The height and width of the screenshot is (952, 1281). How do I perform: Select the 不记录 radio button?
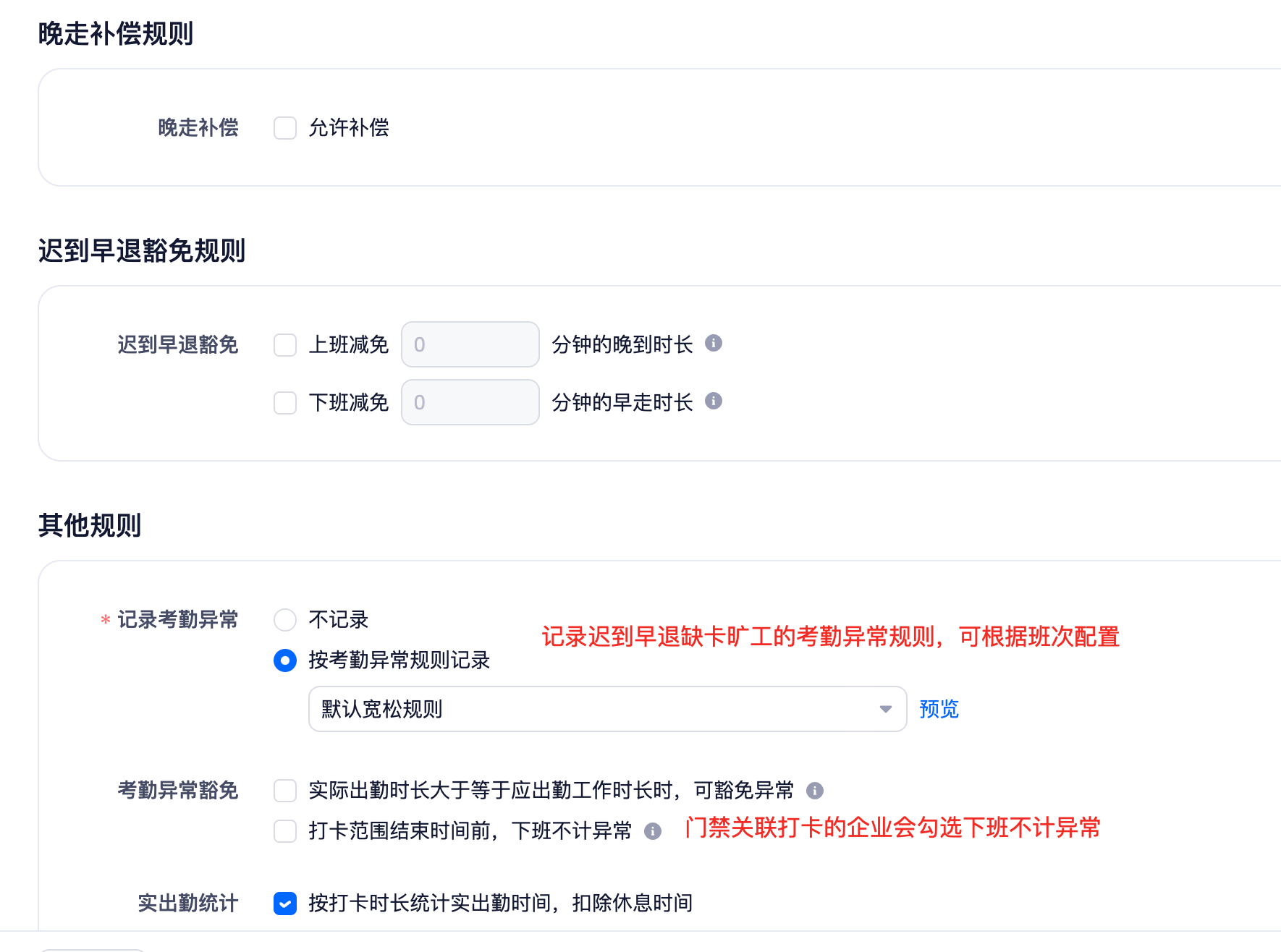tap(285, 620)
